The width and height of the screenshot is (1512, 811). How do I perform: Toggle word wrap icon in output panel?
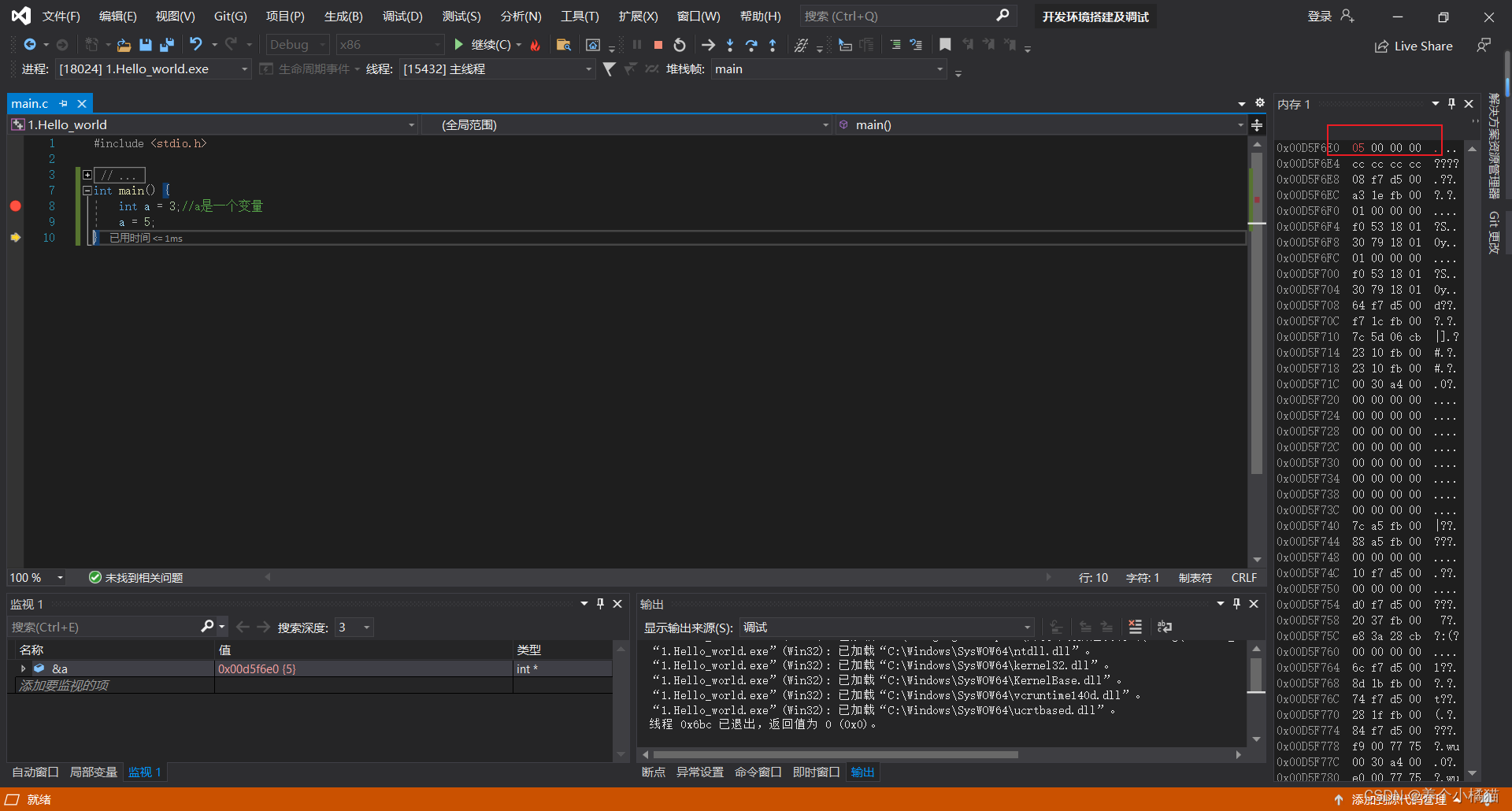[1165, 628]
